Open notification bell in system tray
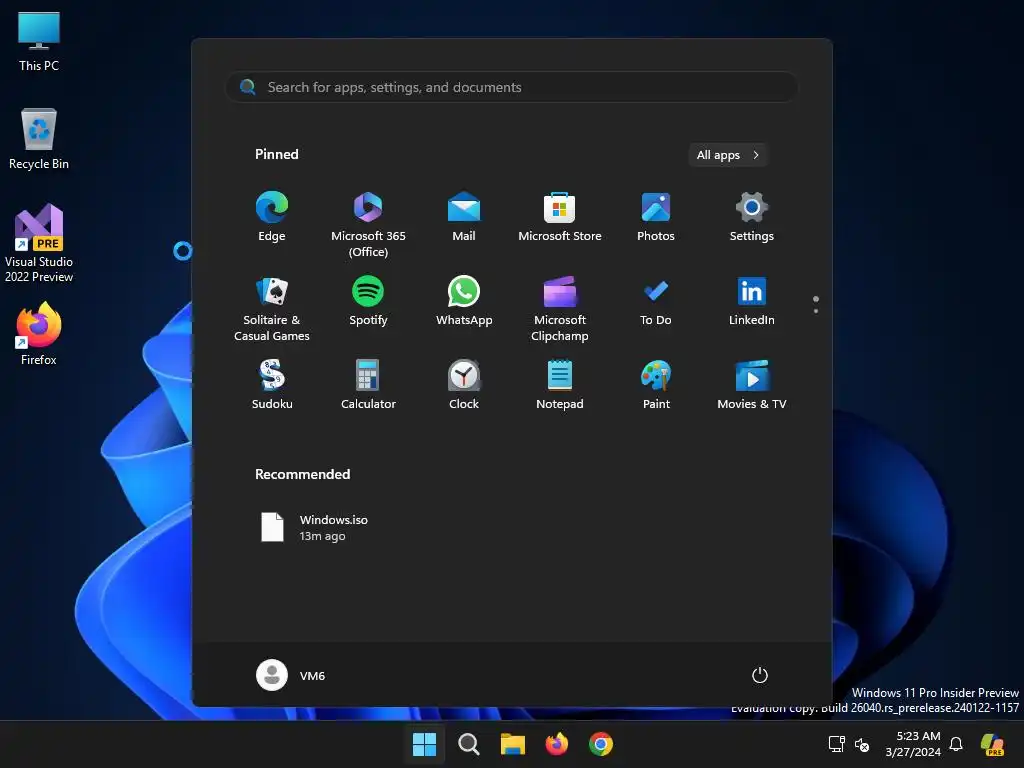Viewport: 1024px width, 768px height. pyautogui.click(x=956, y=744)
